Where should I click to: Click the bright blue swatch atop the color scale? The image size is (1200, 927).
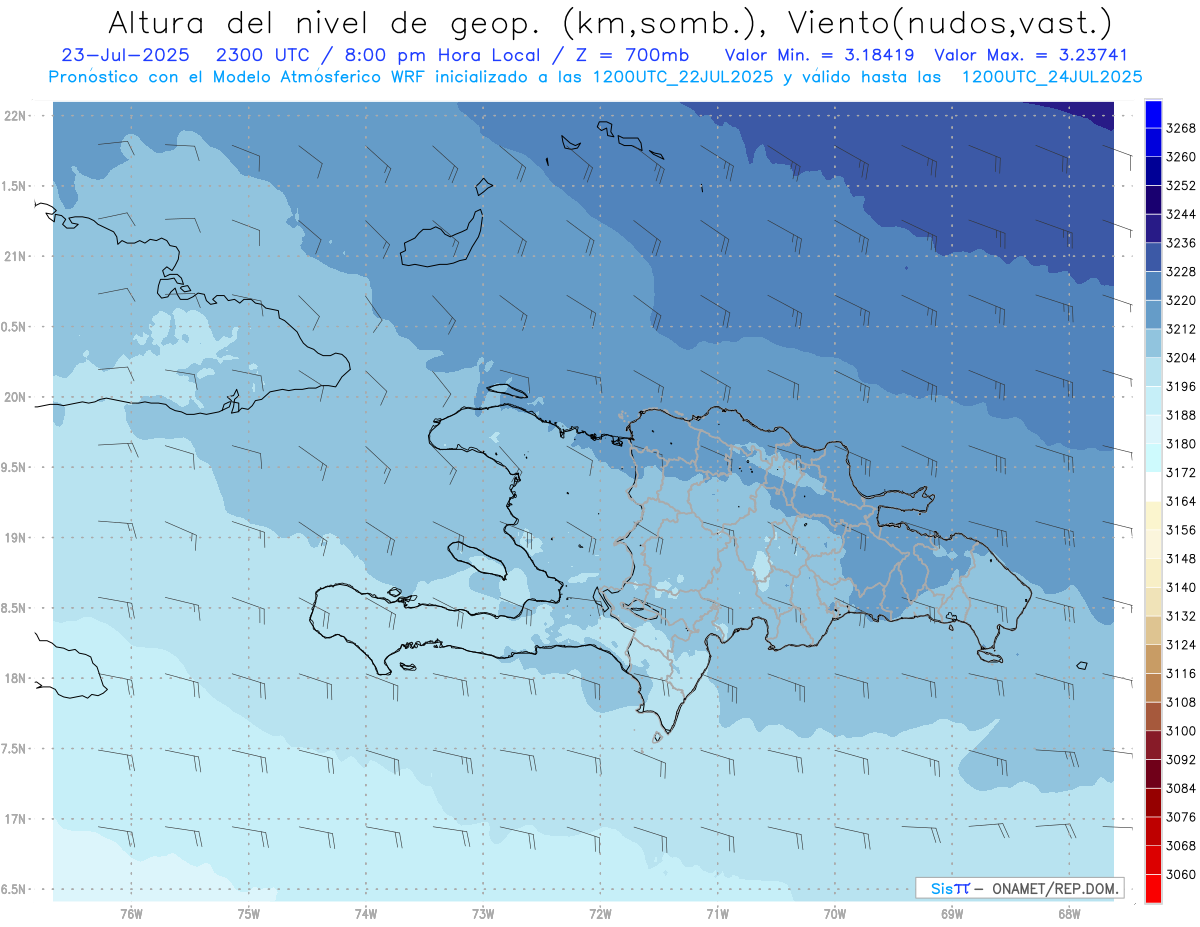pyautogui.click(x=1153, y=114)
